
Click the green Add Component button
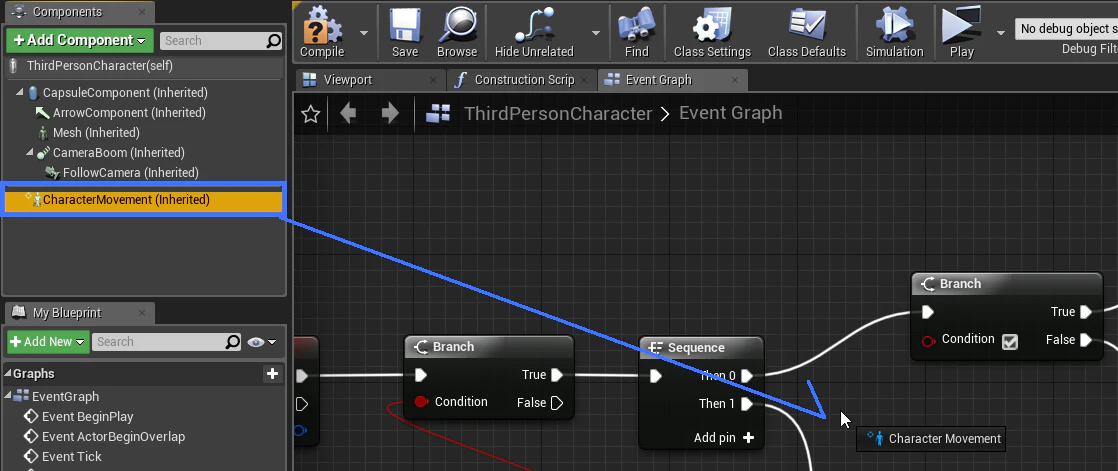coord(80,41)
